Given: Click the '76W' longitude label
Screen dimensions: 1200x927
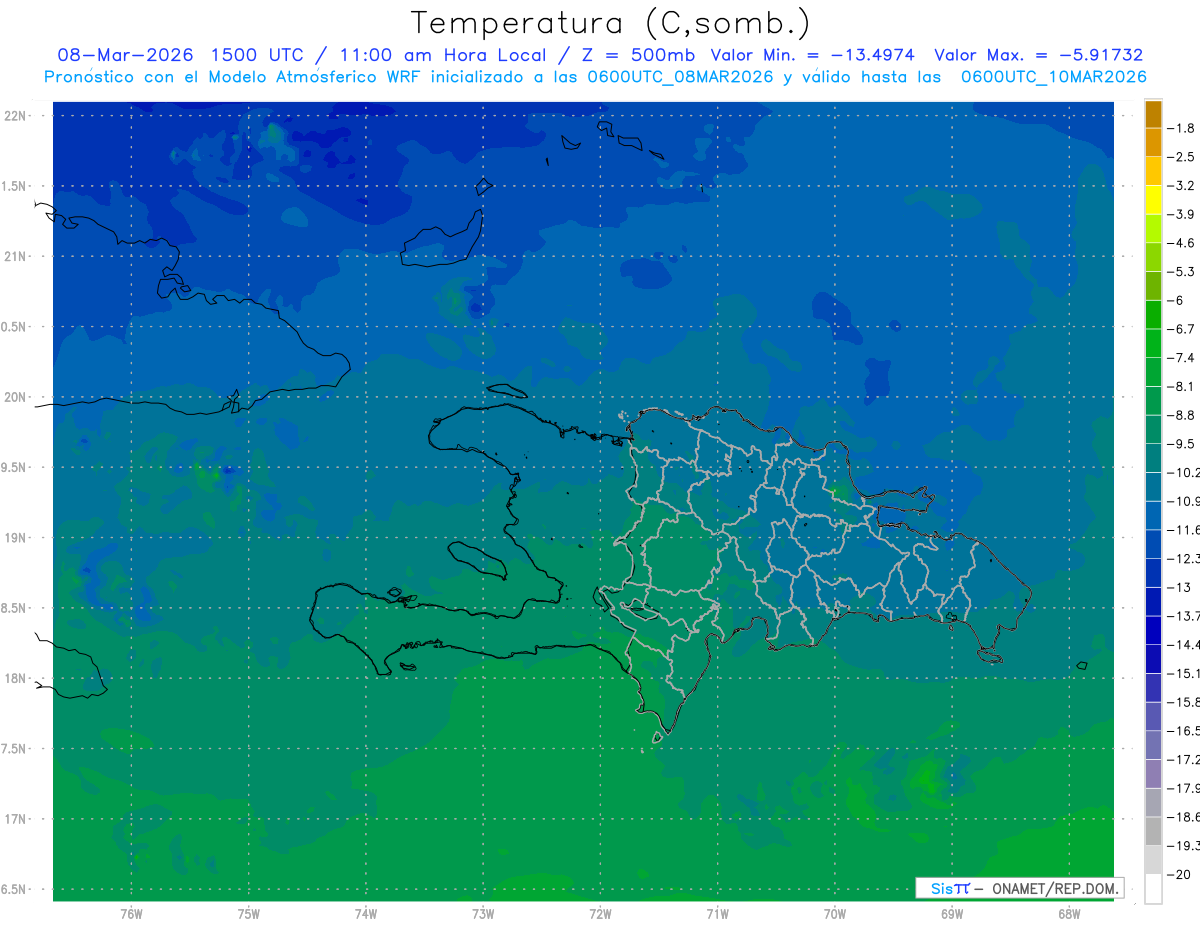Looking at the screenshot, I should (x=131, y=914).
